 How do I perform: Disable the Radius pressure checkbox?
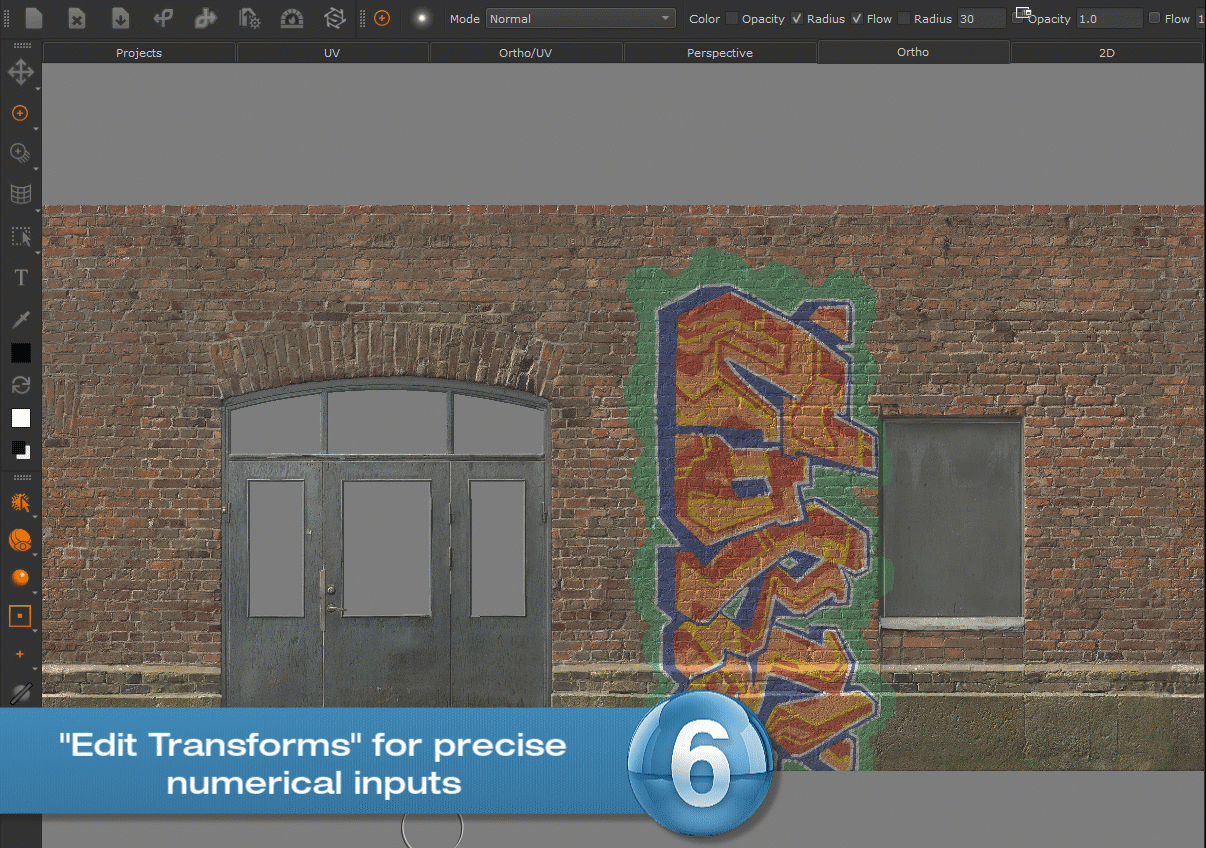tap(796, 19)
